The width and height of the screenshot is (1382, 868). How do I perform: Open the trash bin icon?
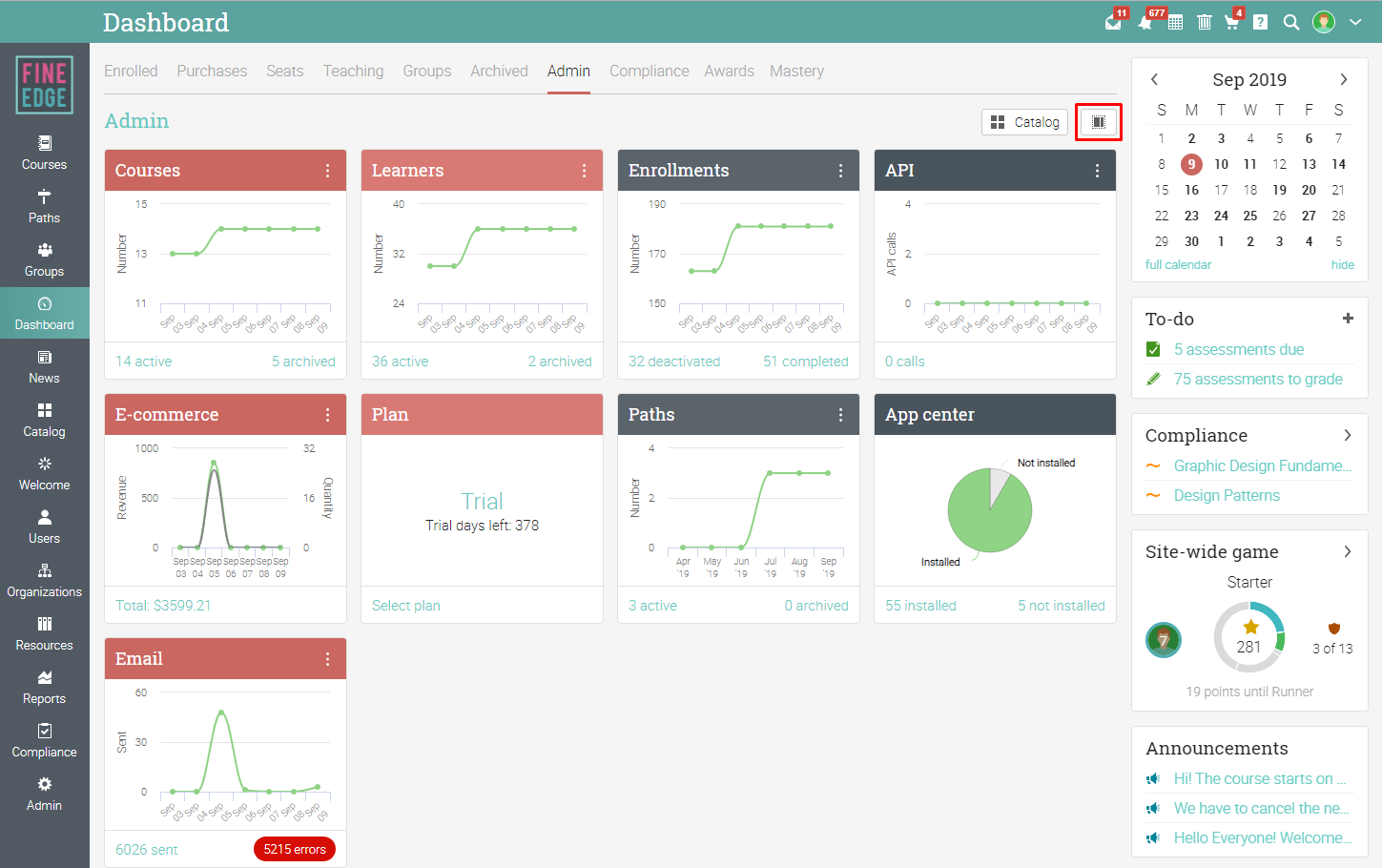(1205, 22)
